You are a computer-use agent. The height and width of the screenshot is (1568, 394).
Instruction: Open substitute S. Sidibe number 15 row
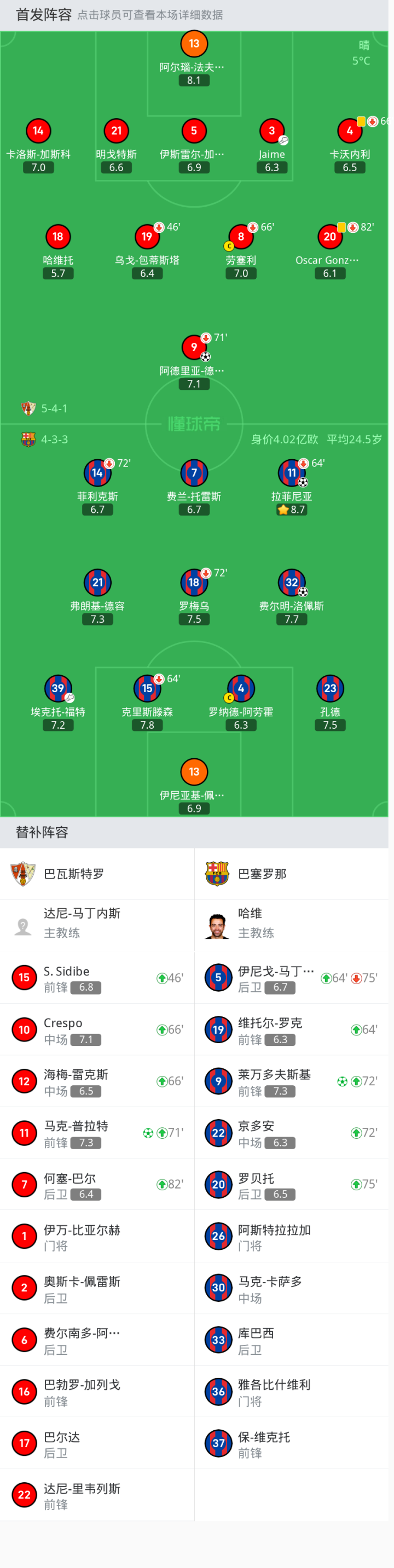[97, 978]
